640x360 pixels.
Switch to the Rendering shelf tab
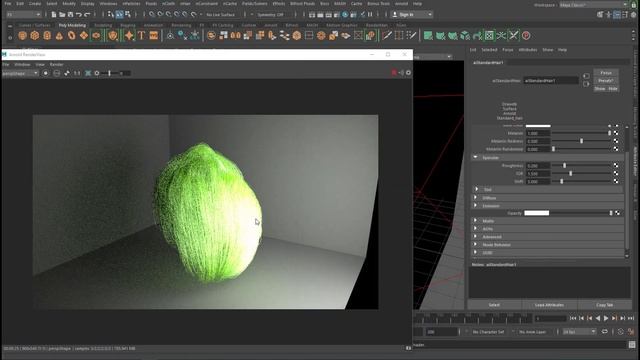click(x=181, y=25)
